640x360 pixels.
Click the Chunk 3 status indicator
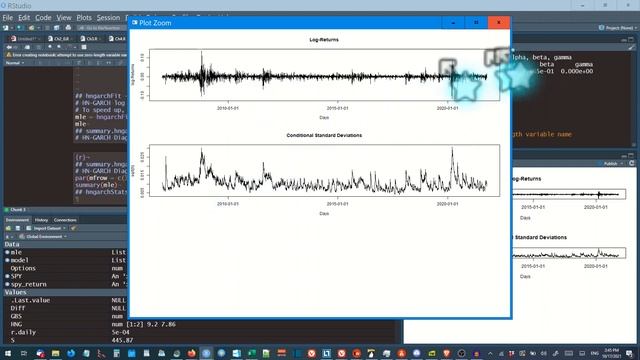[x=15, y=209]
